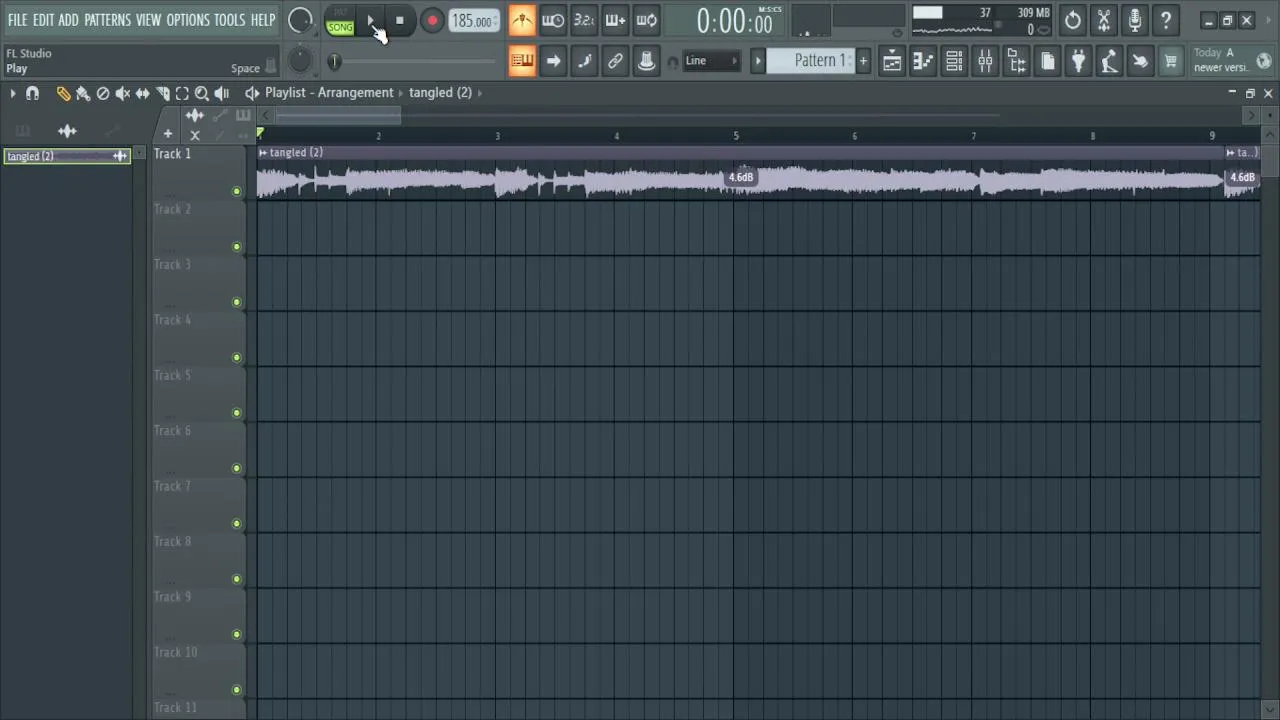Click the render cut scissors icon
The width and height of the screenshot is (1280, 720).
click(1103, 20)
